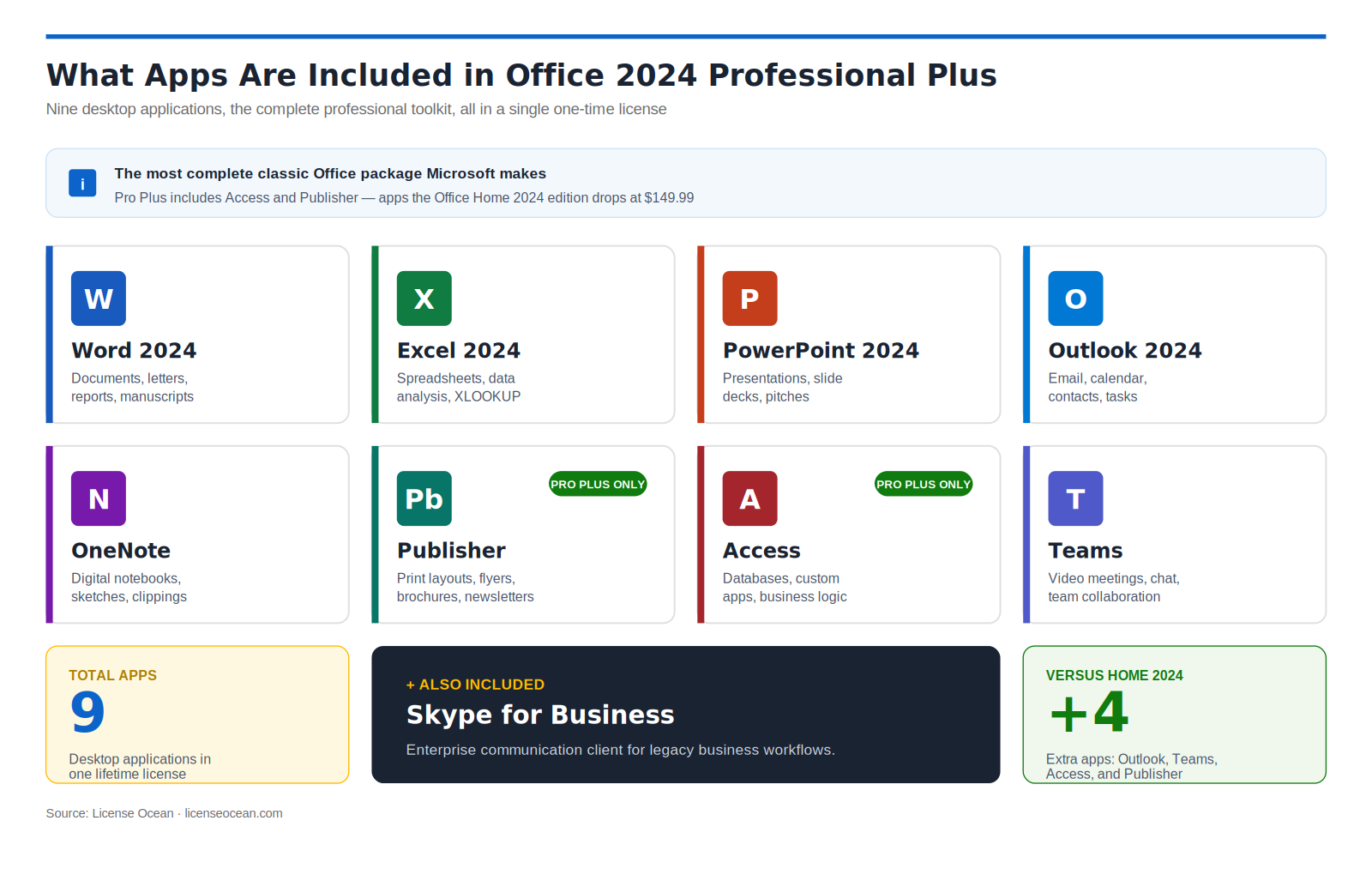Click 'Enterprise communication client' description
This screenshot has height=869, width=1372.
coord(620,750)
